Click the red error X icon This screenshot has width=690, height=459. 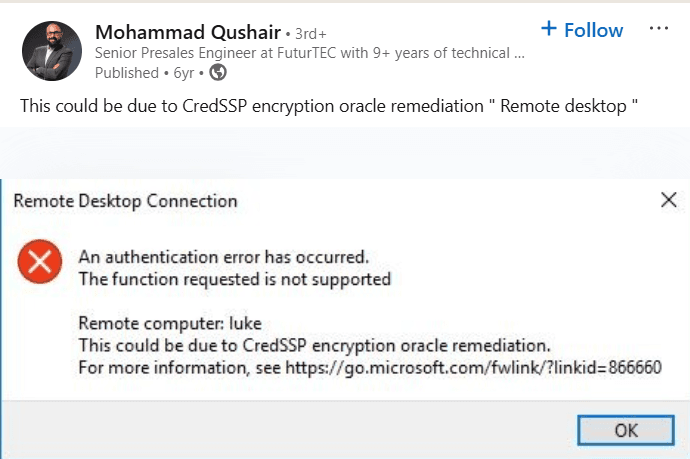point(39,264)
